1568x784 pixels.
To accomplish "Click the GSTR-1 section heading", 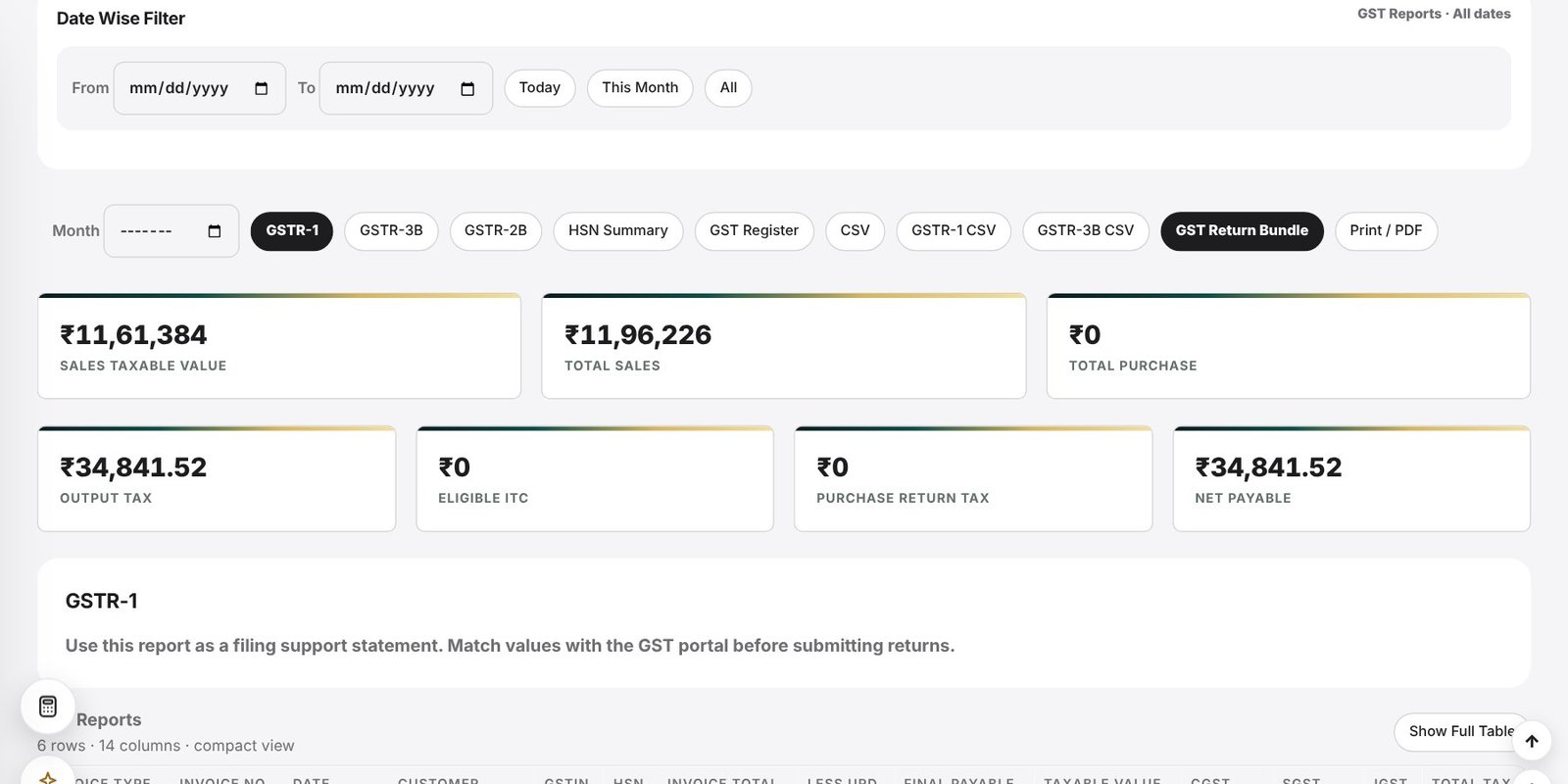I will click(x=102, y=601).
